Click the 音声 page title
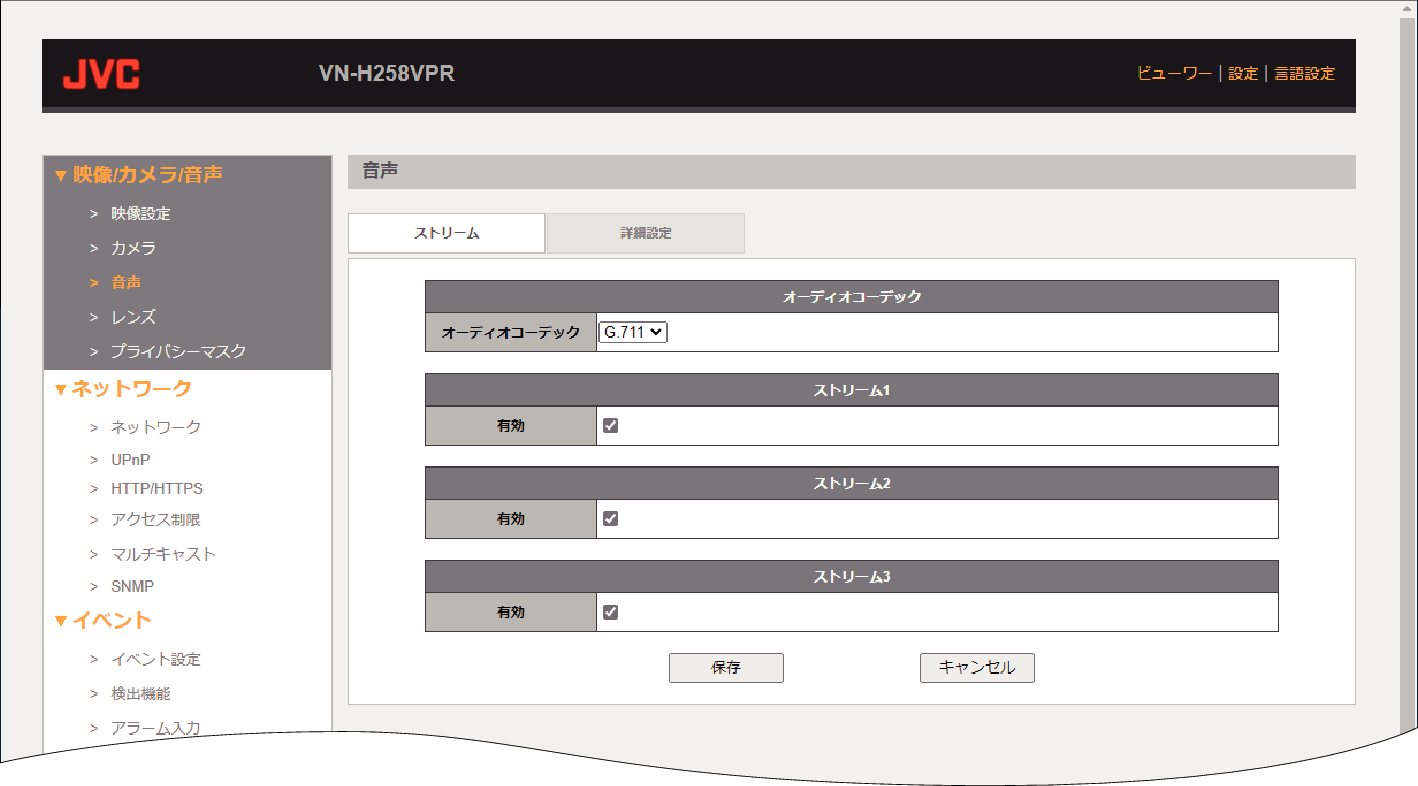The image size is (1418, 786). pos(380,172)
